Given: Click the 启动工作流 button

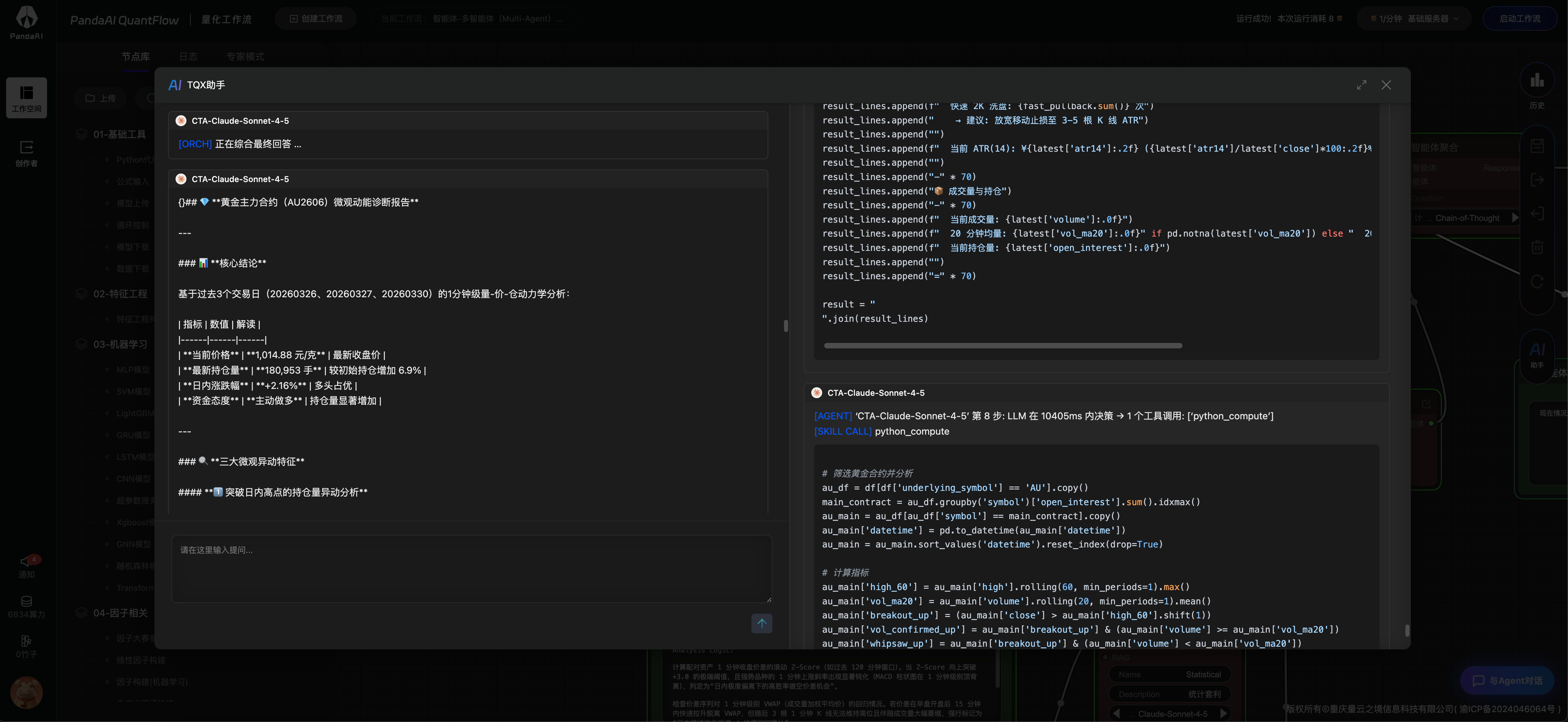Looking at the screenshot, I should 1519,19.
